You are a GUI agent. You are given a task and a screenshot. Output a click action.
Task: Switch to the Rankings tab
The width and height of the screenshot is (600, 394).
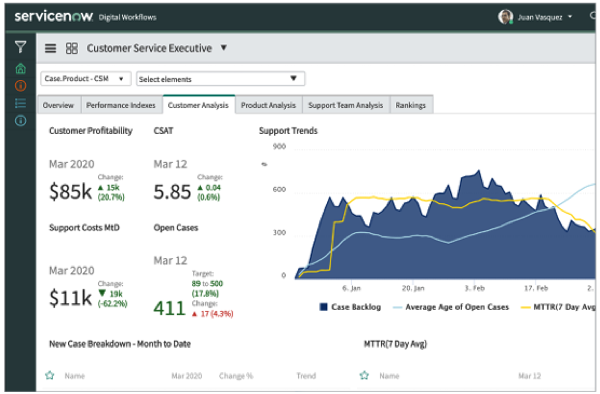411,105
